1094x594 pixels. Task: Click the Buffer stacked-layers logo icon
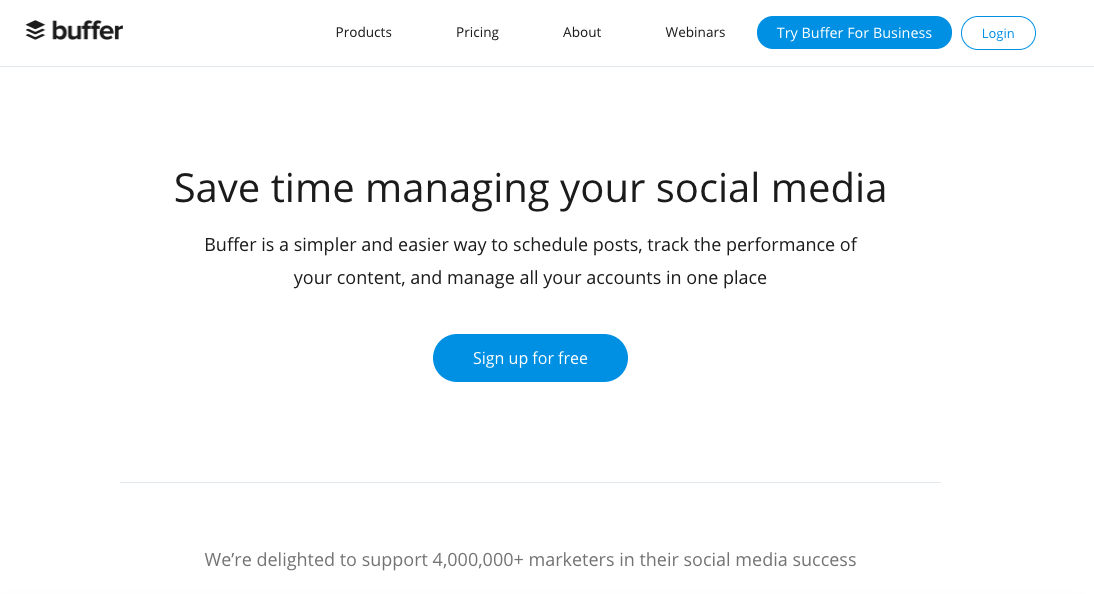[x=35, y=31]
